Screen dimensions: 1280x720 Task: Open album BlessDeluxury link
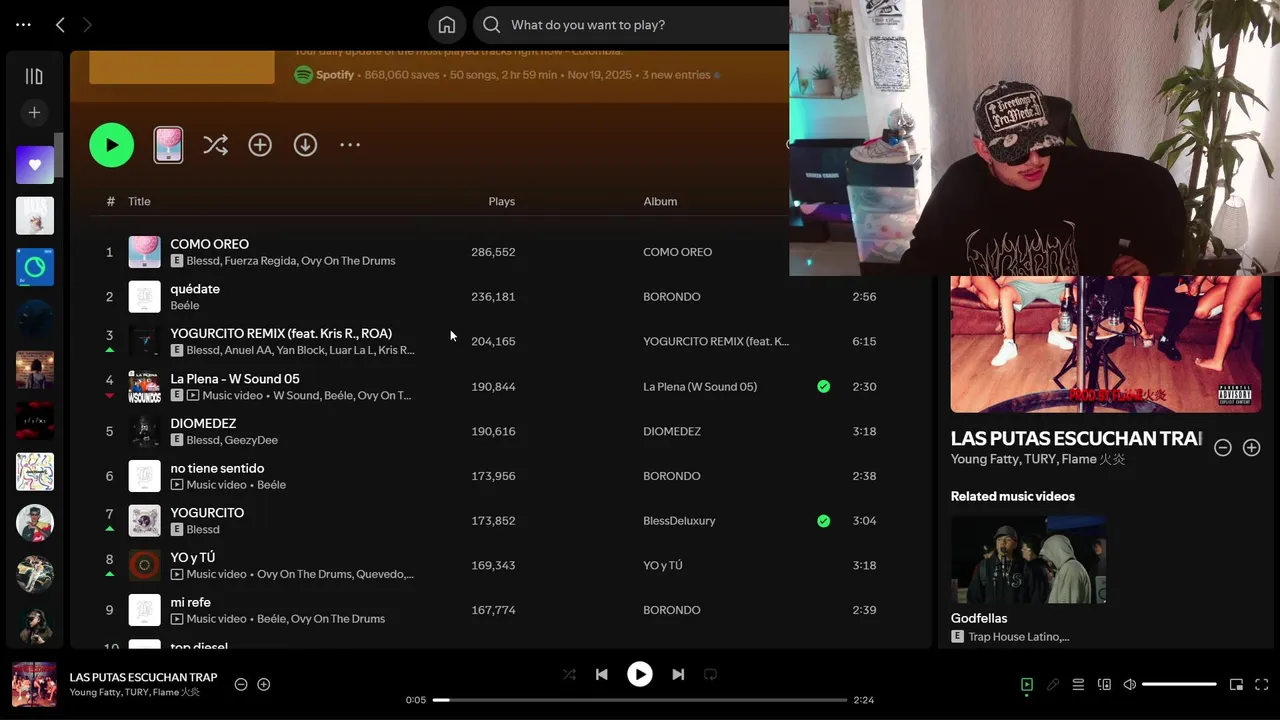[679, 521]
